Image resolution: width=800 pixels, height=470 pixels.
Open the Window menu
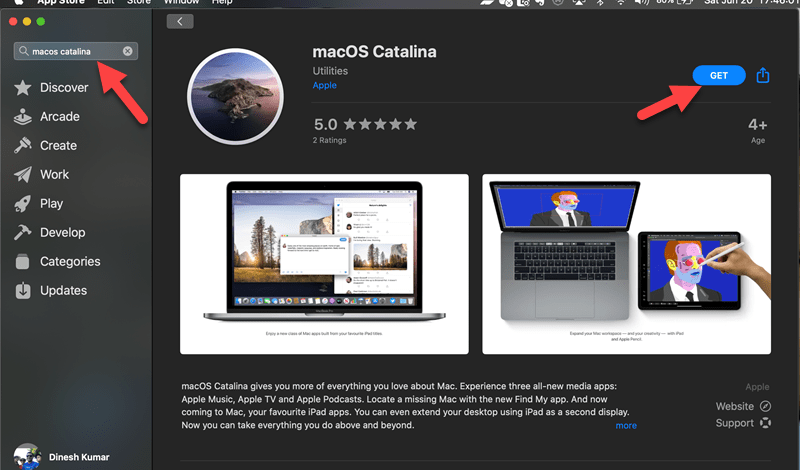tap(181, 2)
